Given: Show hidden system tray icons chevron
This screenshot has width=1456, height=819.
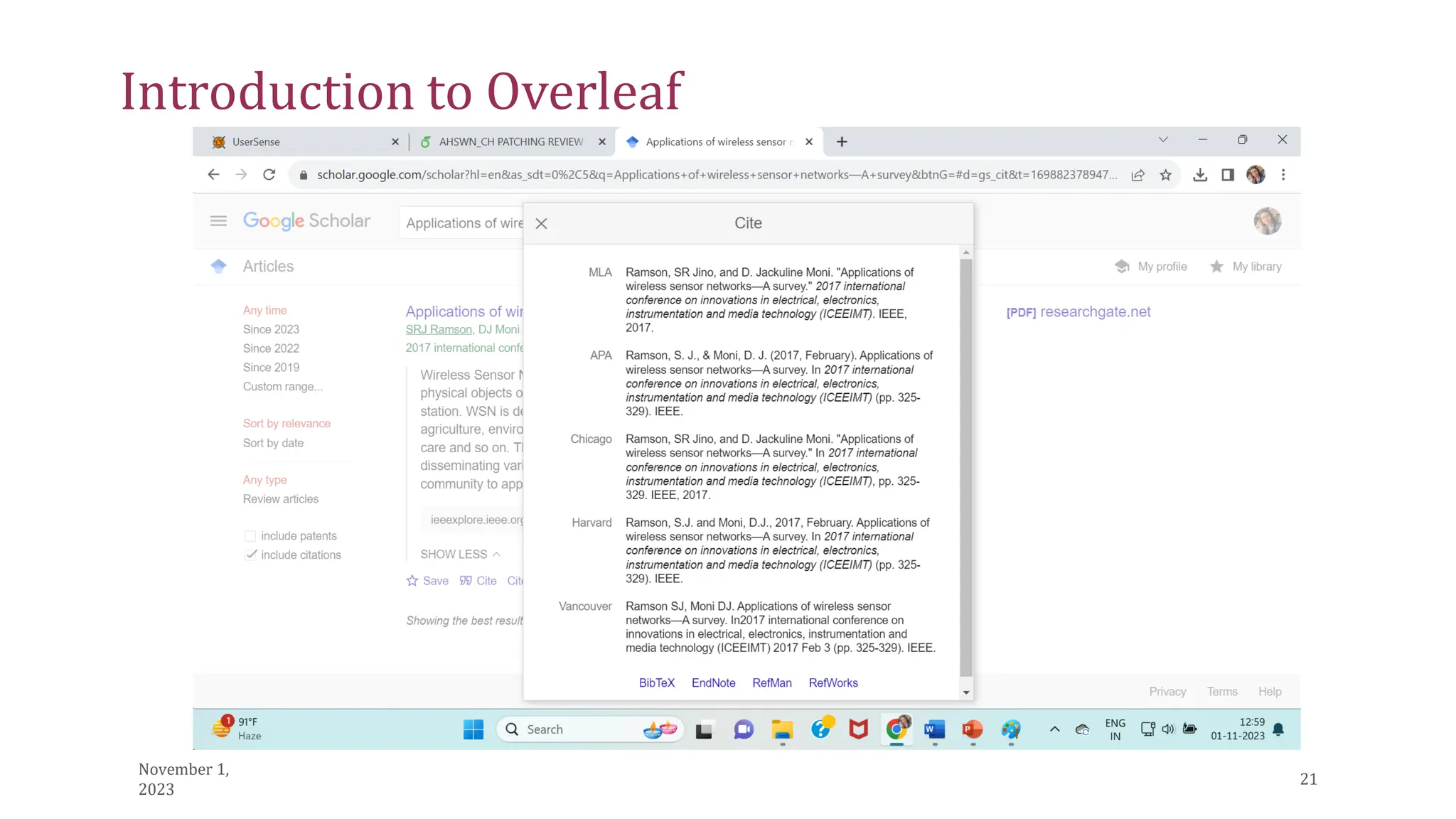Looking at the screenshot, I should 1054,729.
